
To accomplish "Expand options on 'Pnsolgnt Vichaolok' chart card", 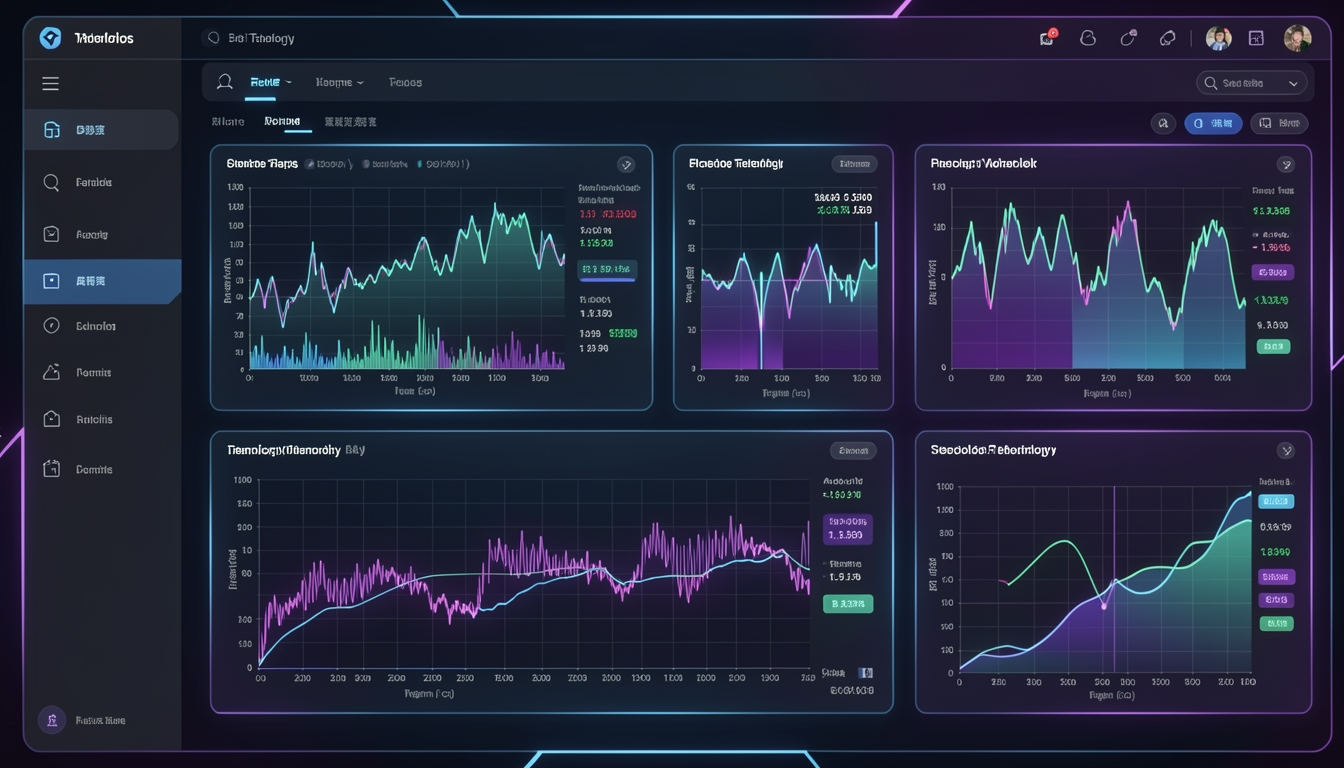I will (1286, 164).
